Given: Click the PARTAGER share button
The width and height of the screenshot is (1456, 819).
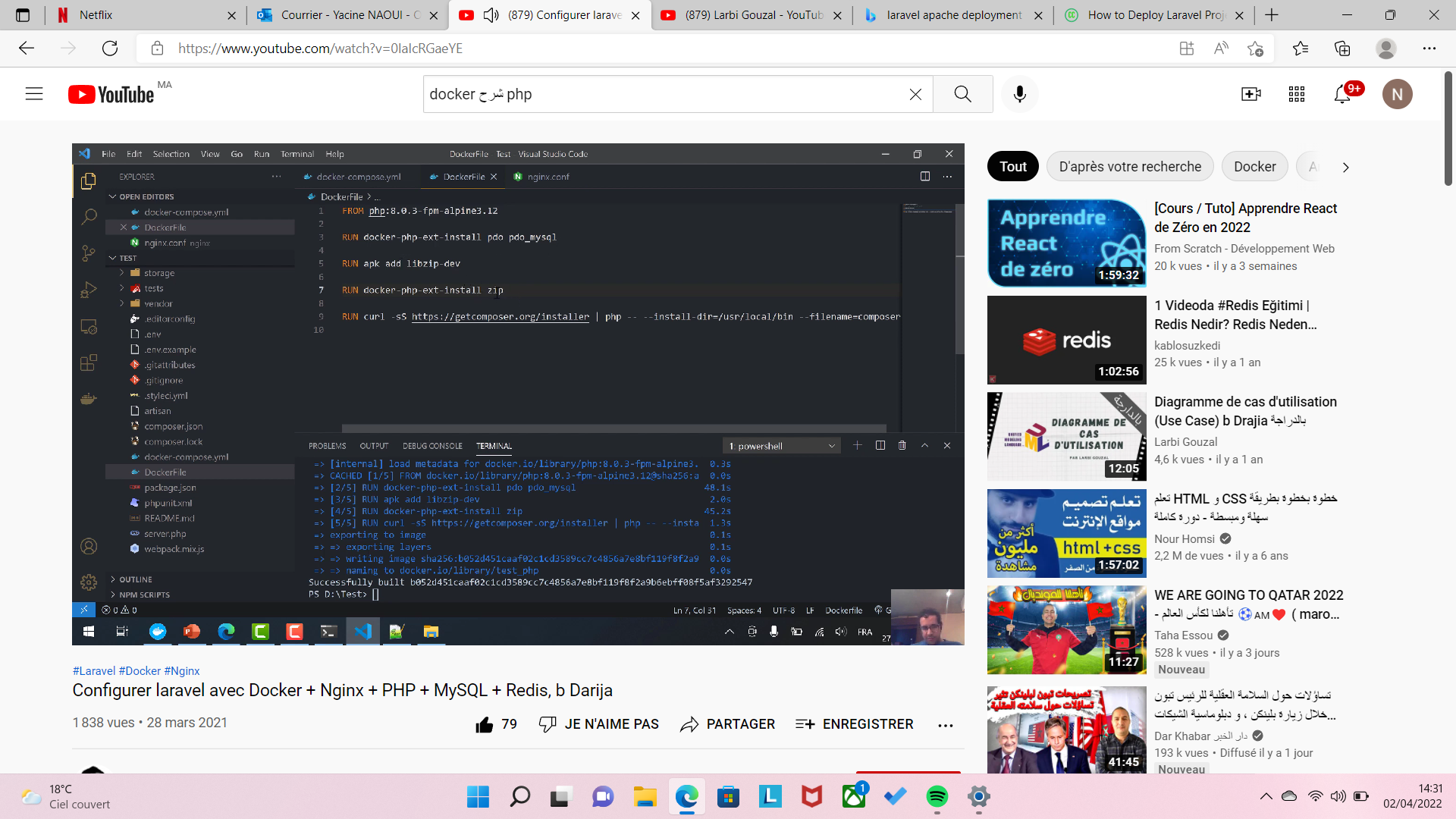Looking at the screenshot, I should click(726, 724).
